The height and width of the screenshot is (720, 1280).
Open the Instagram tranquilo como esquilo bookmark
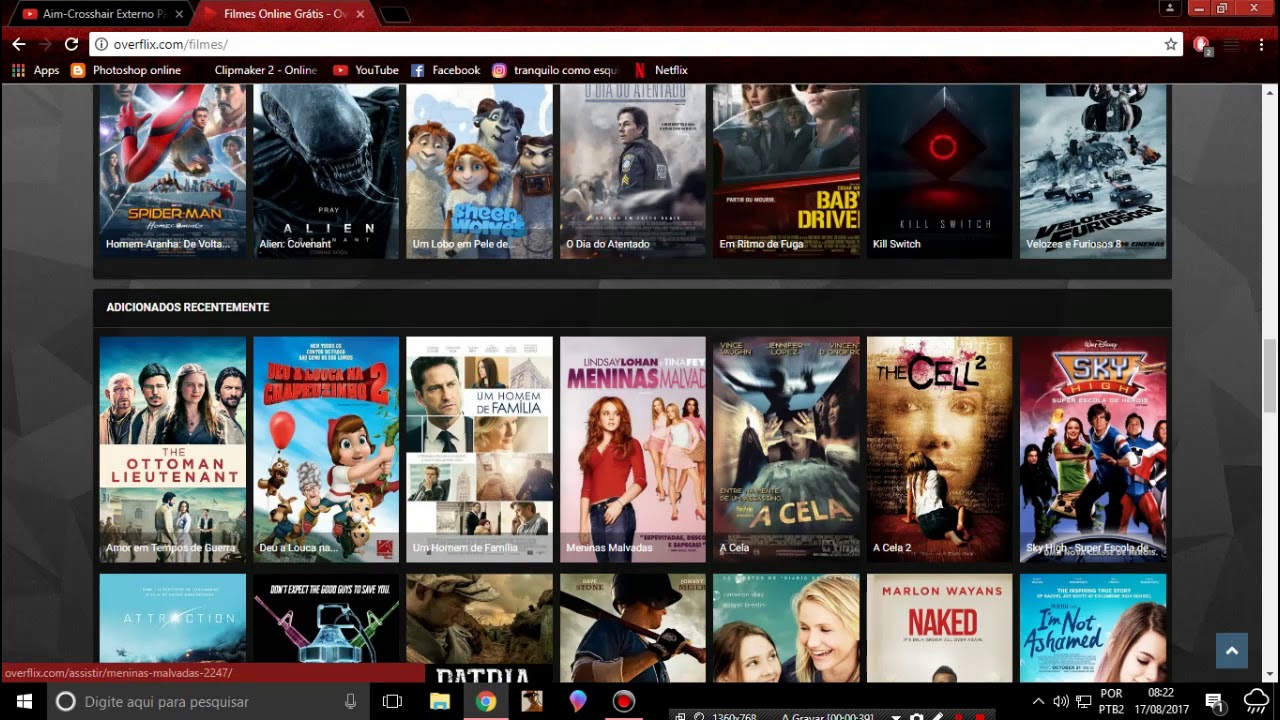(x=555, y=70)
